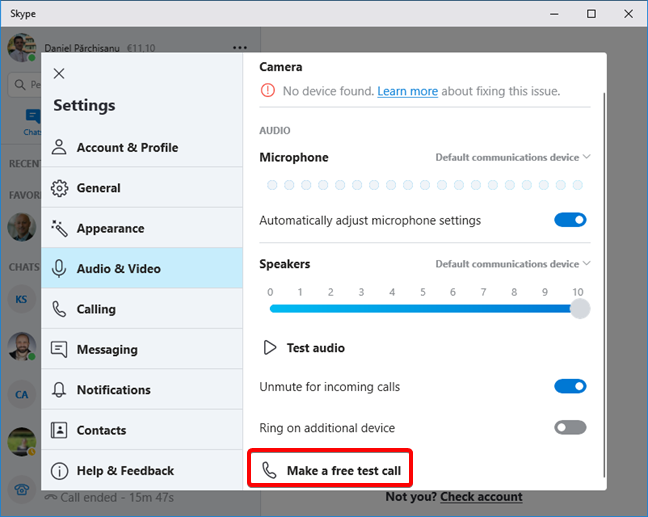Screen dimensions: 648x517
Task: Open General settings section
Action: (142, 188)
